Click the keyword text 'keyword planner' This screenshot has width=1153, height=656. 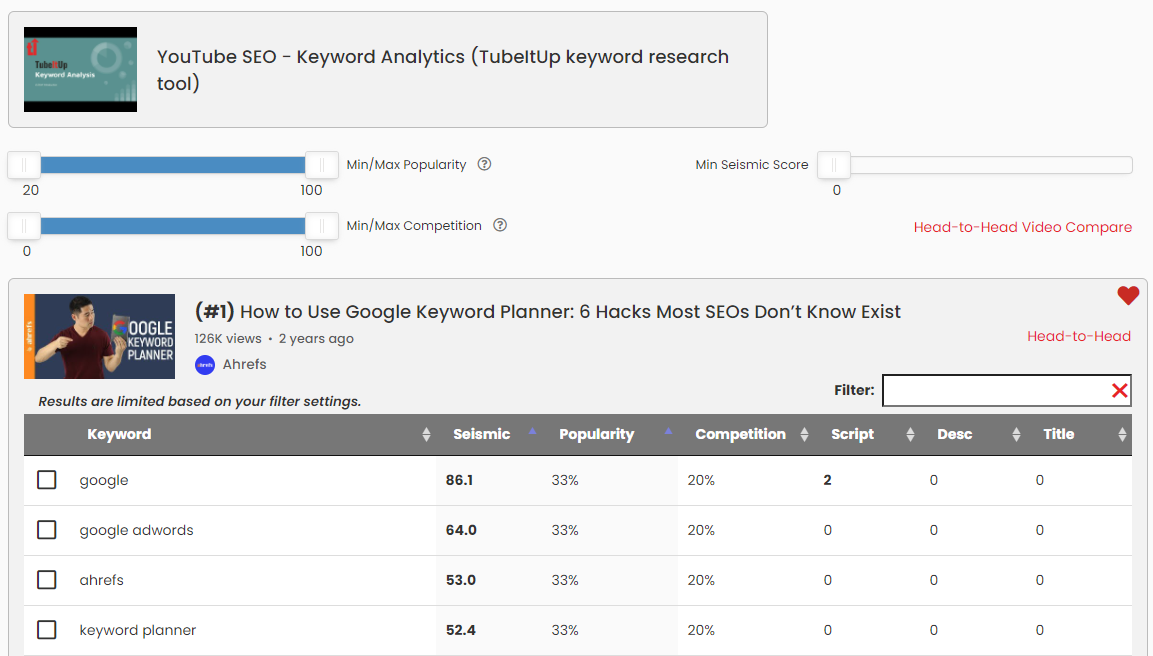pyautogui.click(x=138, y=630)
